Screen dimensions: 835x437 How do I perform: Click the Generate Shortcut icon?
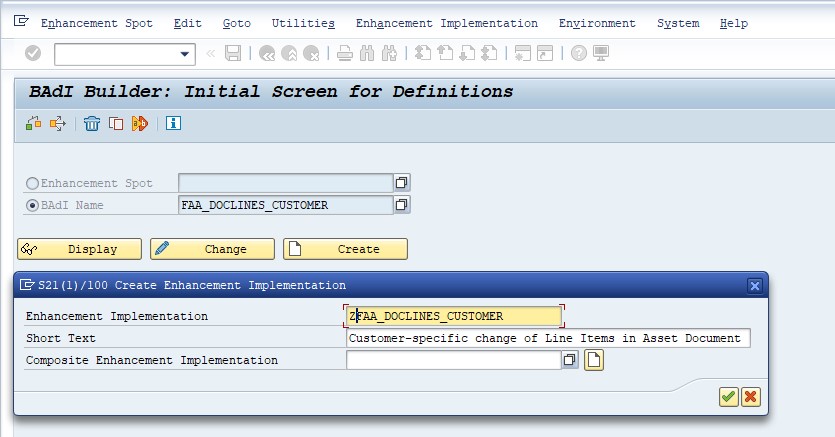[x=545, y=53]
